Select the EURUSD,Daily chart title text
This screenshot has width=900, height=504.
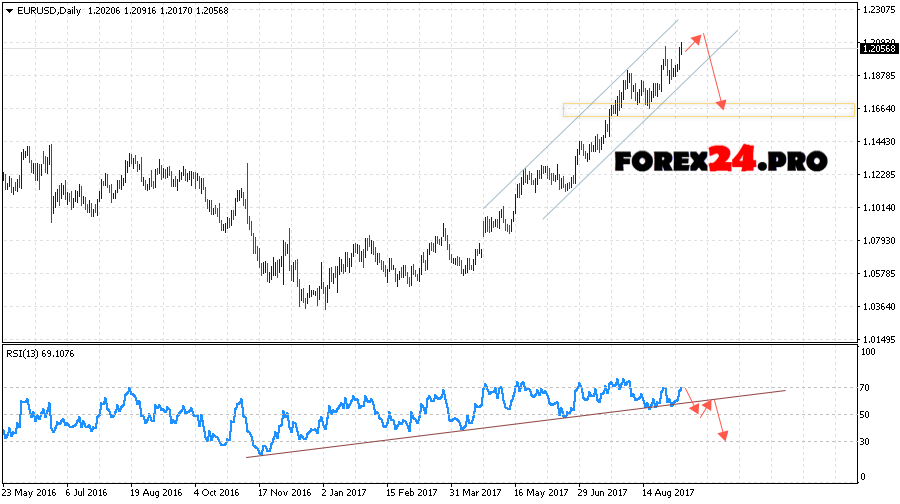click(x=50, y=10)
